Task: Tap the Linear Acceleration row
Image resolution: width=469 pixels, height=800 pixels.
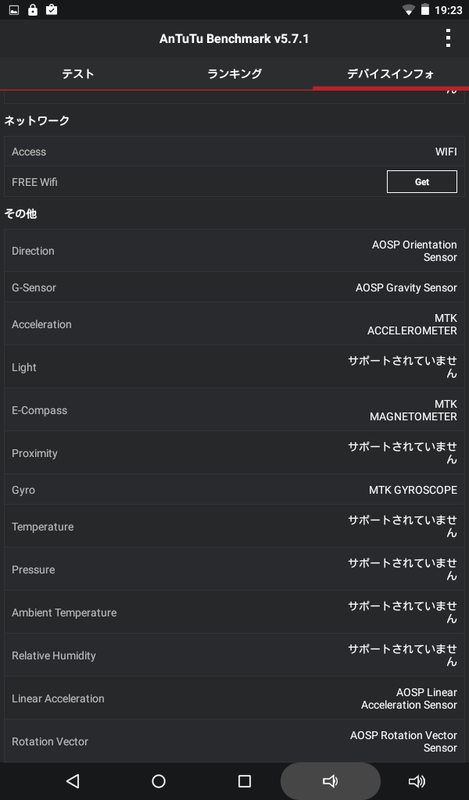Action: [234, 698]
